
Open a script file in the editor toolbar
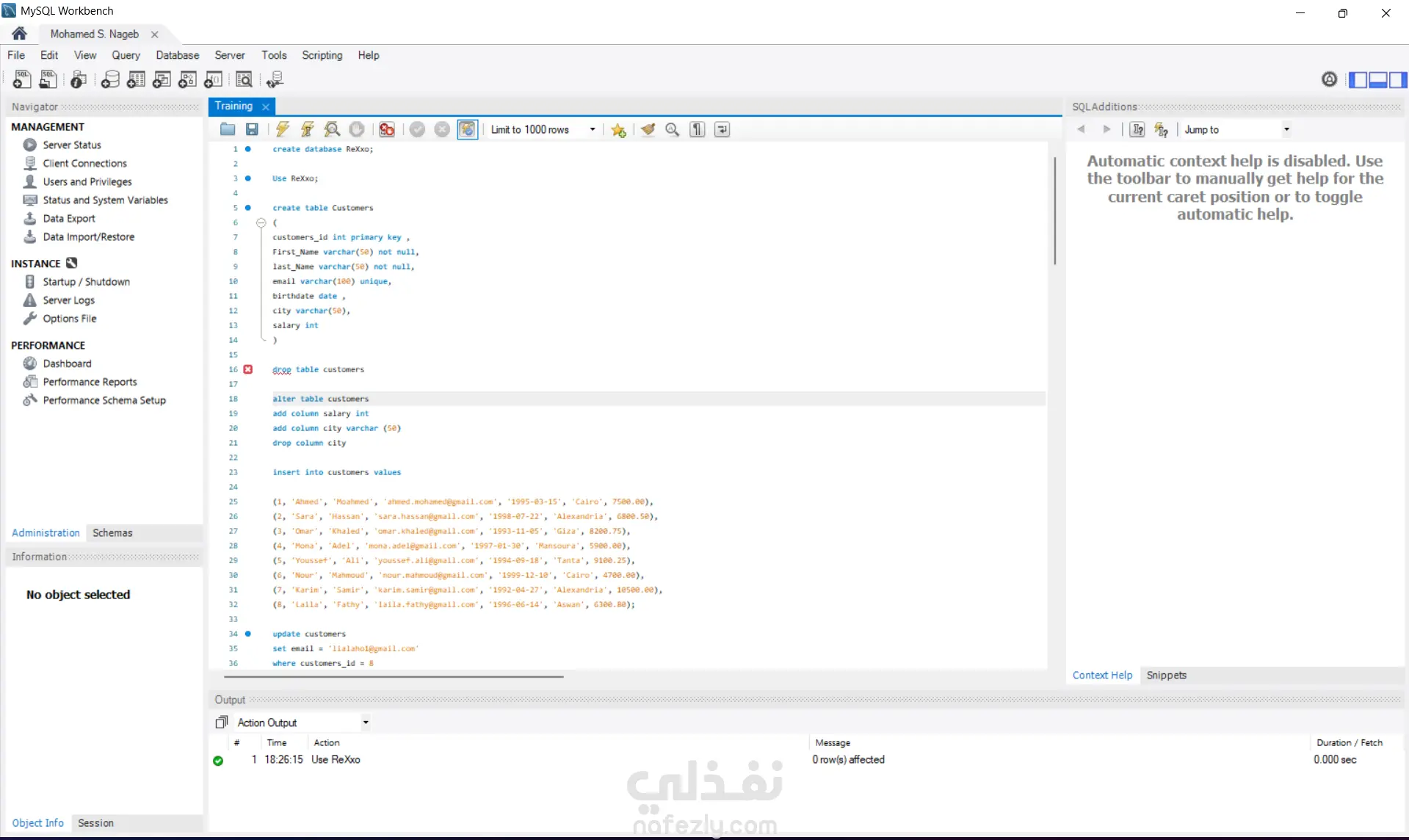(x=228, y=129)
